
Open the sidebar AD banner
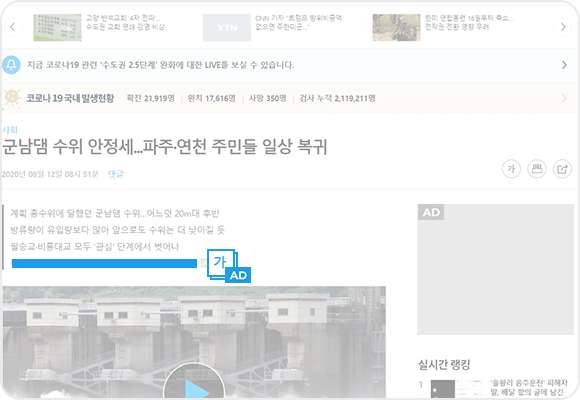[x=496, y=269]
